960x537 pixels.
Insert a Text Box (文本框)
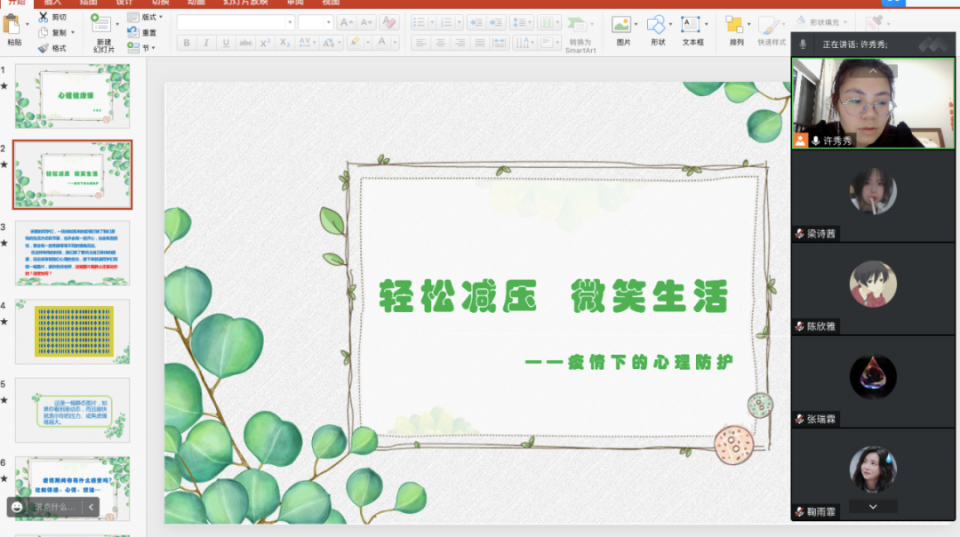tap(692, 24)
